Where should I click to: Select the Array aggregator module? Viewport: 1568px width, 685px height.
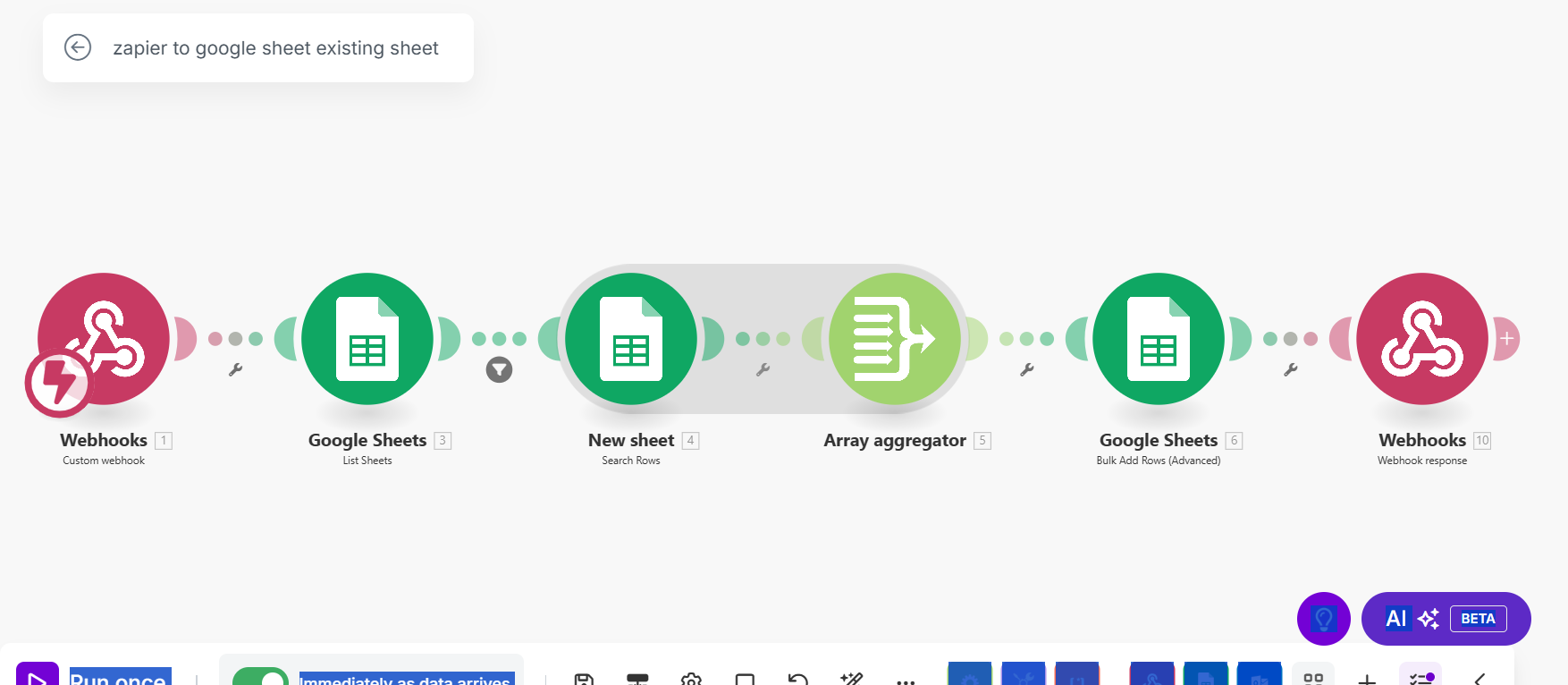[894, 339]
